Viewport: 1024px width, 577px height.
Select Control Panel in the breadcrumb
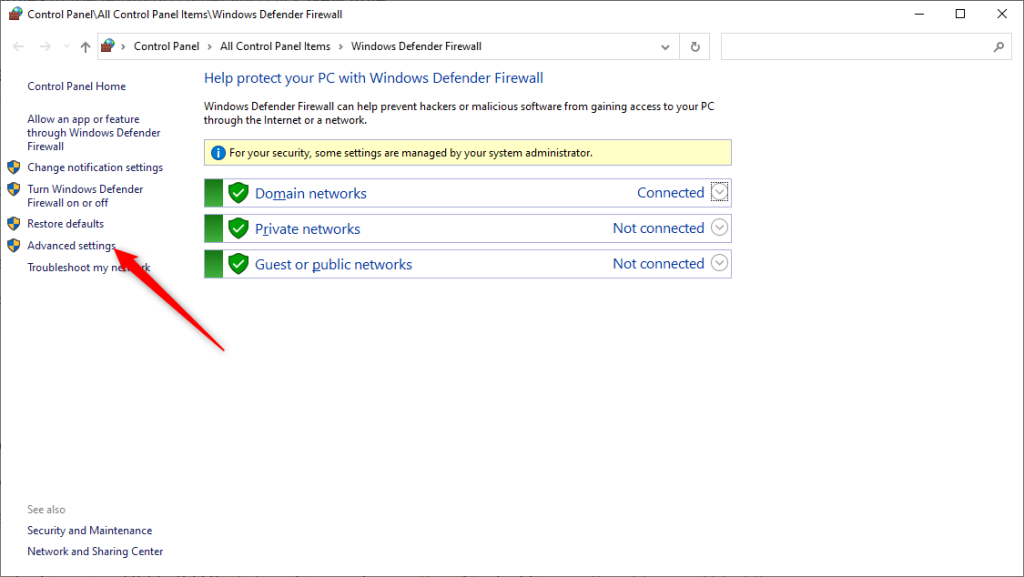click(x=166, y=45)
